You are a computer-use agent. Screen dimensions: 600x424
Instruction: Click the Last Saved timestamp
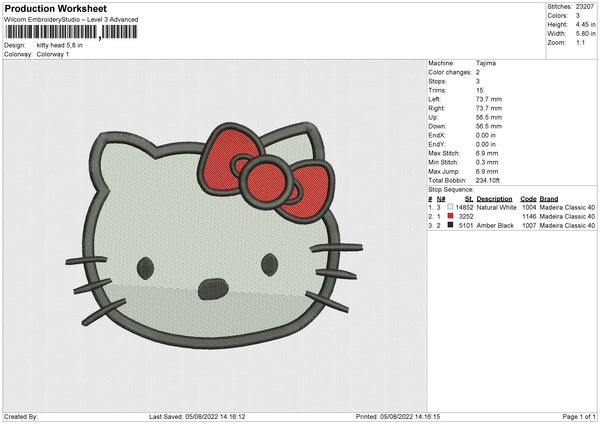tap(197, 416)
